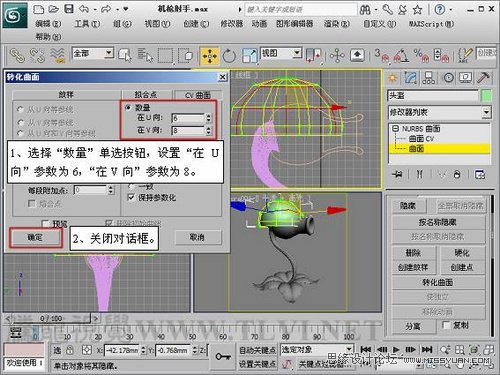Activate the Select and Rotate tool

(229, 56)
